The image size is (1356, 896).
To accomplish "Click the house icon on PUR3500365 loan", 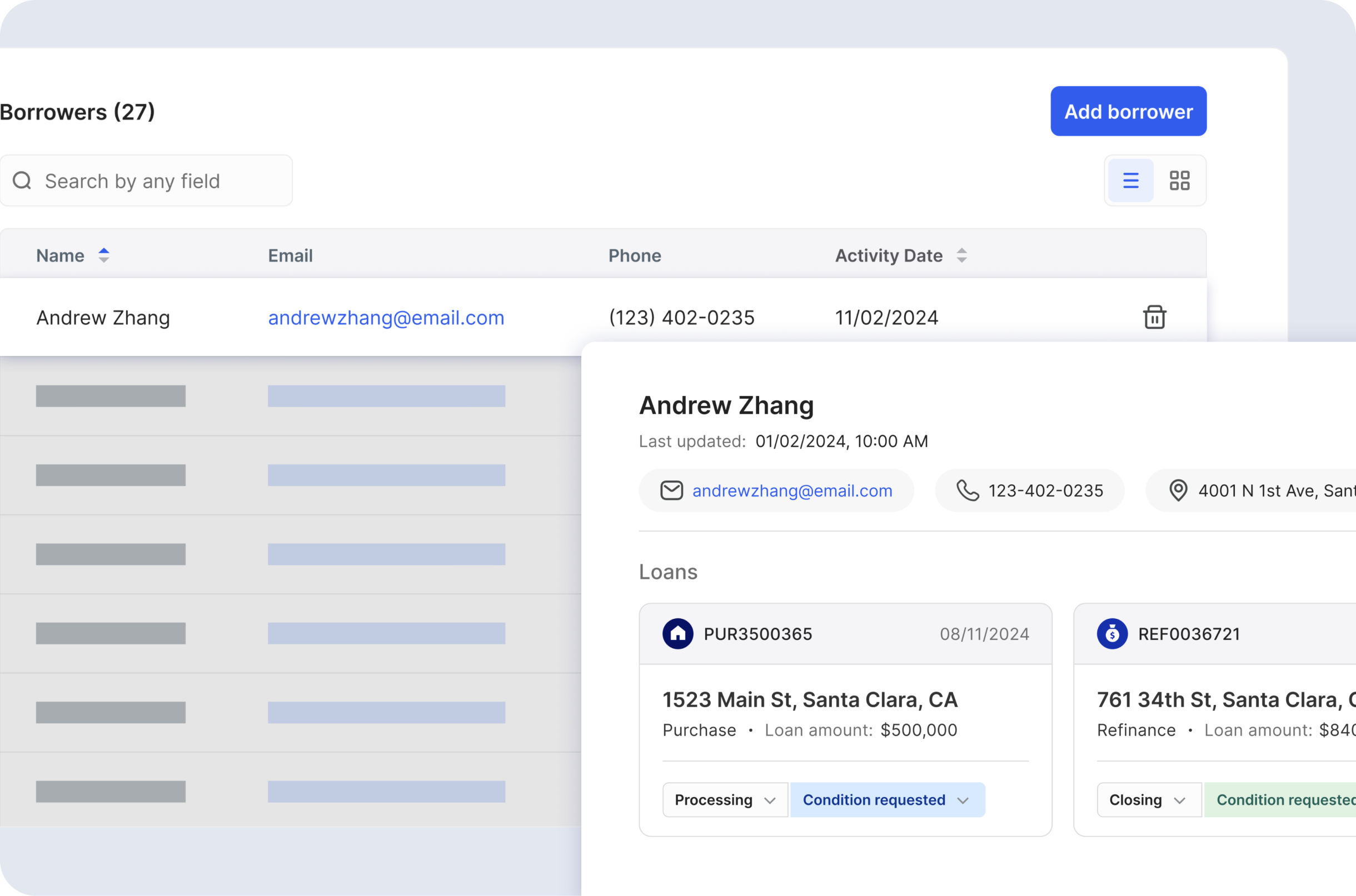I will (x=677, y=634).
